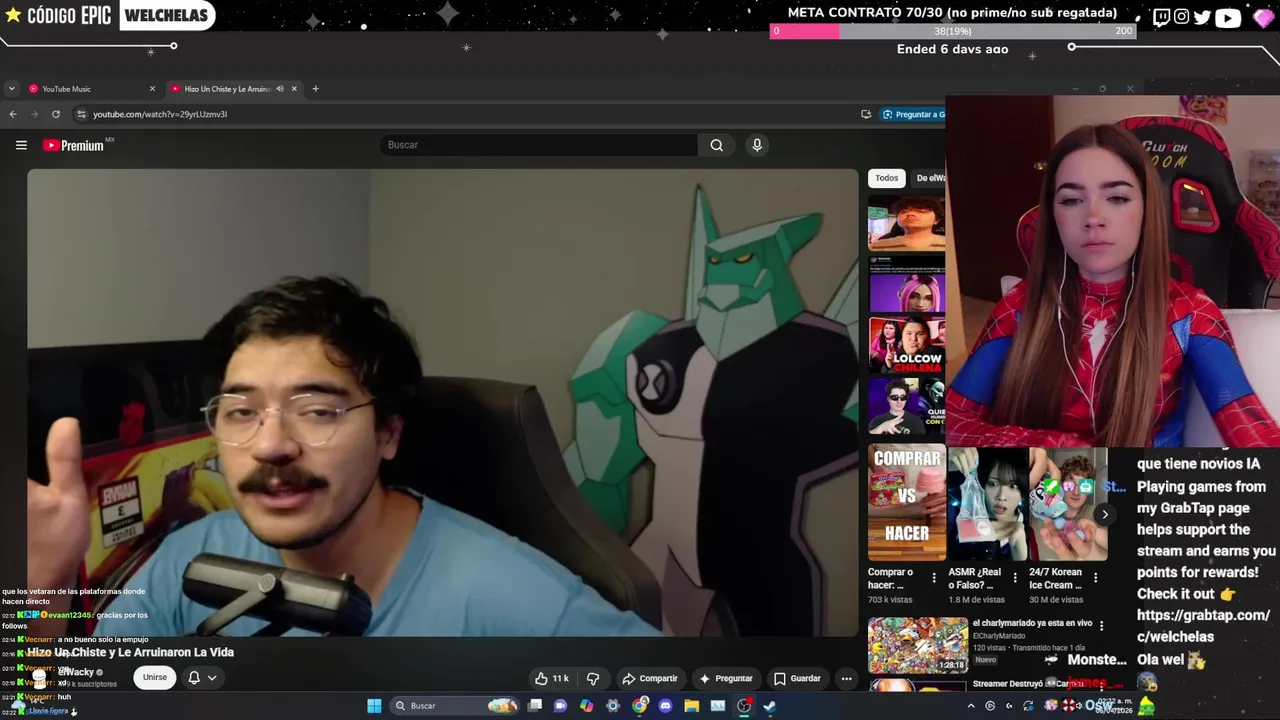The width and height of the screenshot is (1280, 720).
Task: Click the install/cast icon in address bar
Action: coord(866,114)
